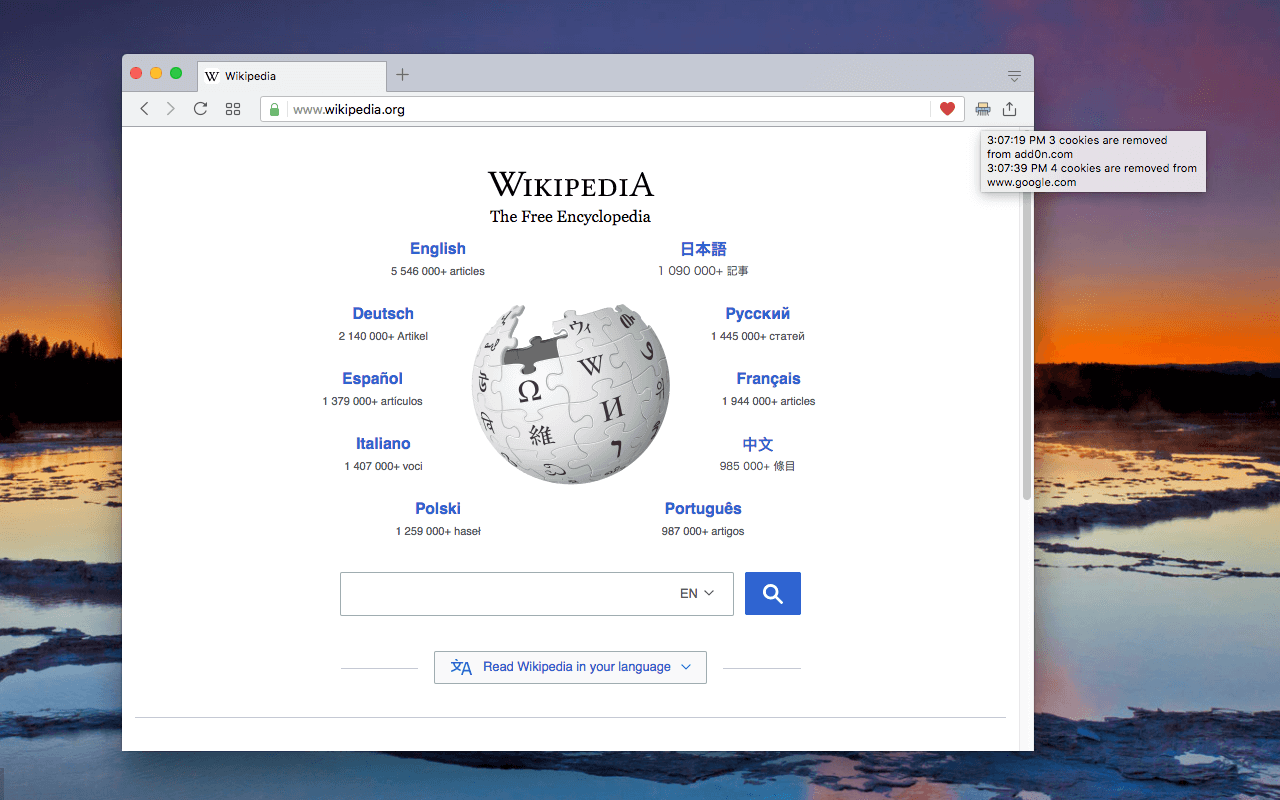
Task: Open the English Wikipedia link
Action: pos(438,249)
